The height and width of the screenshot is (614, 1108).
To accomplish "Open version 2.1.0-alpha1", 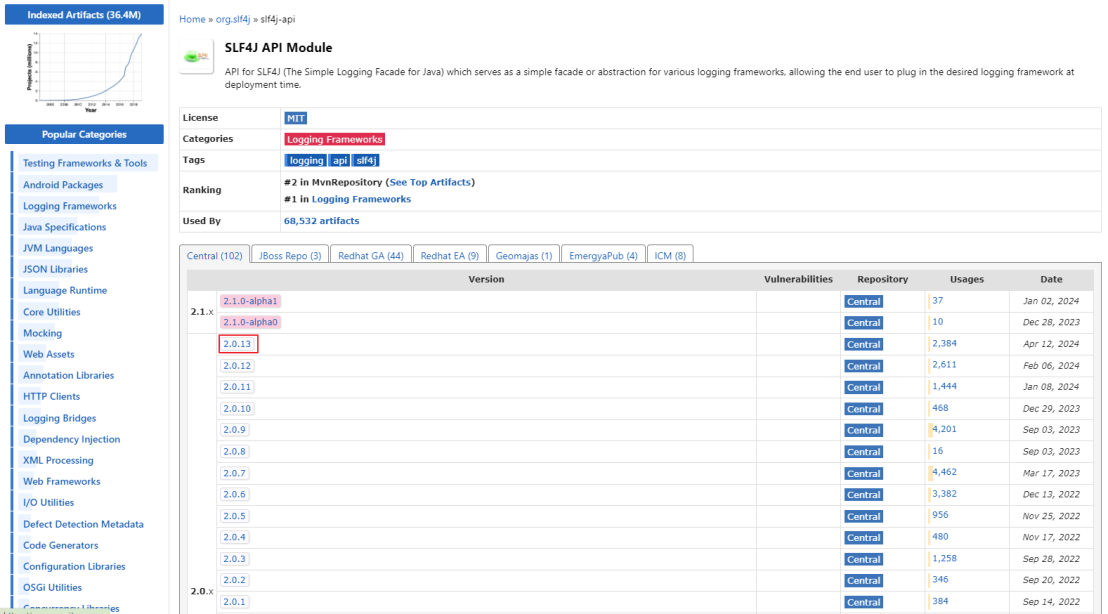I will (x=250, y=301).
